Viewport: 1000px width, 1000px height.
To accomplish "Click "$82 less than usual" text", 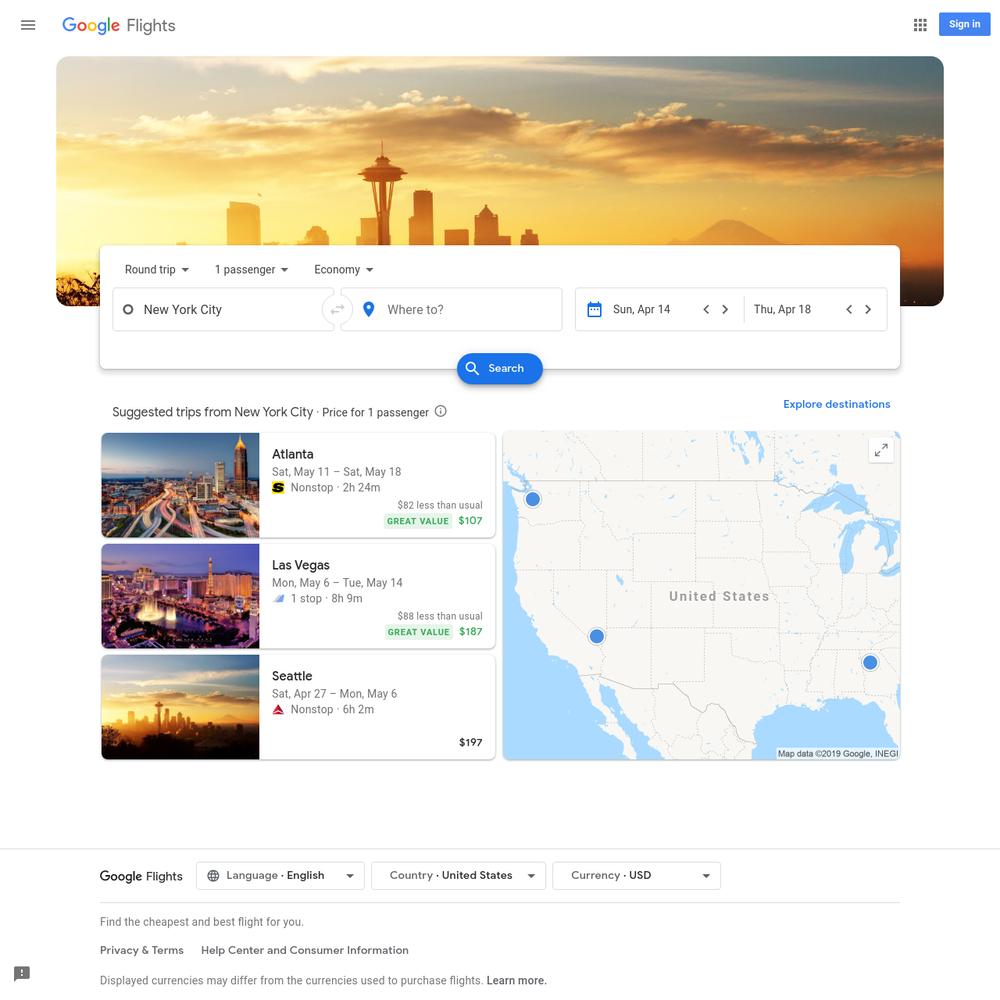I will (x=440, y=505).
